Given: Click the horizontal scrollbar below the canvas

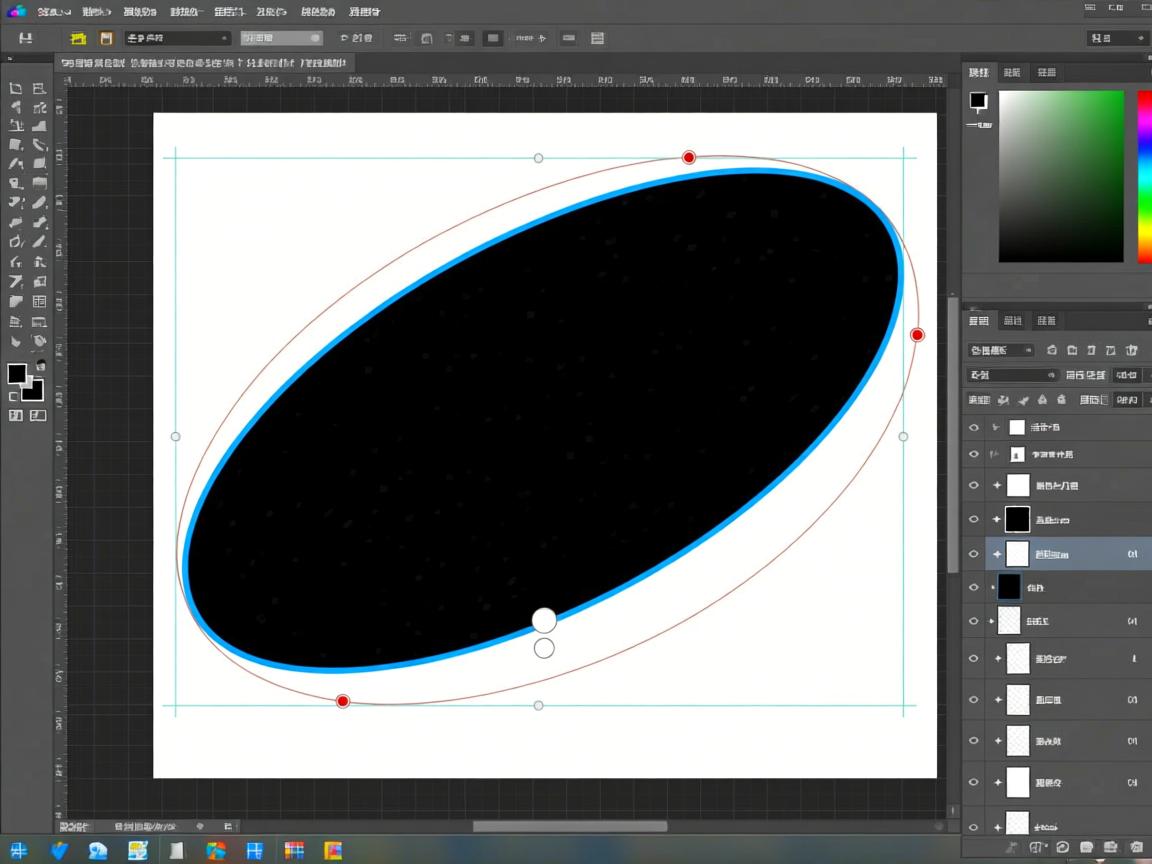Looking at the screenshot, I should point(569,826).
